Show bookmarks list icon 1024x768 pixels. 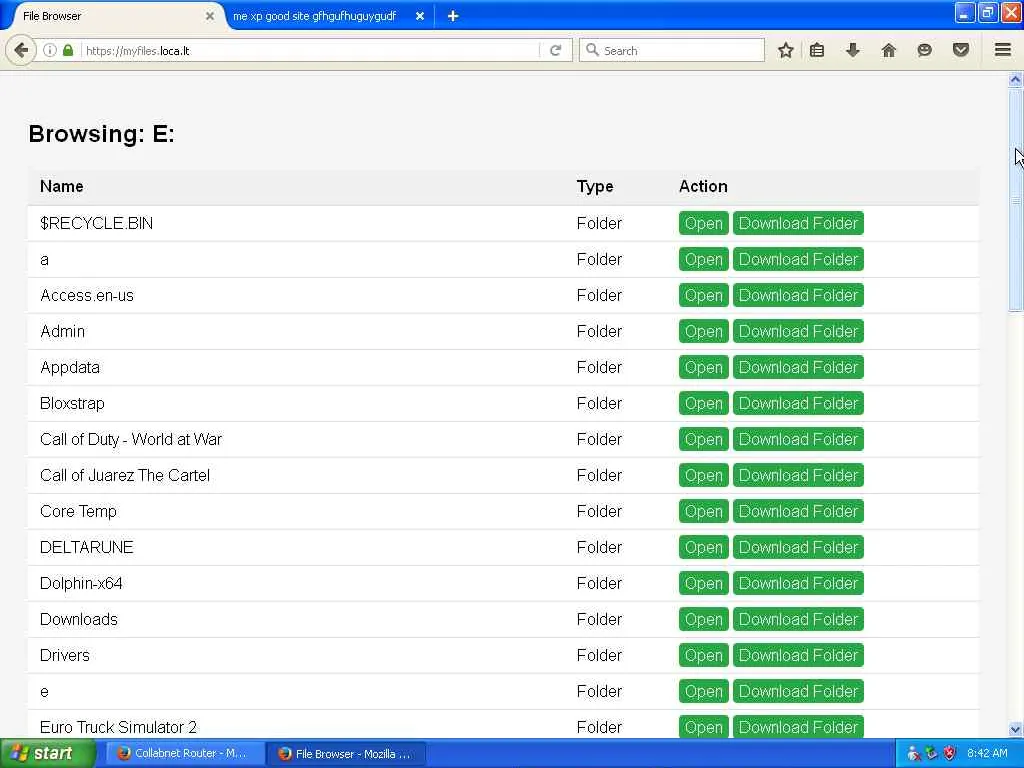click(x=817, y=50)
